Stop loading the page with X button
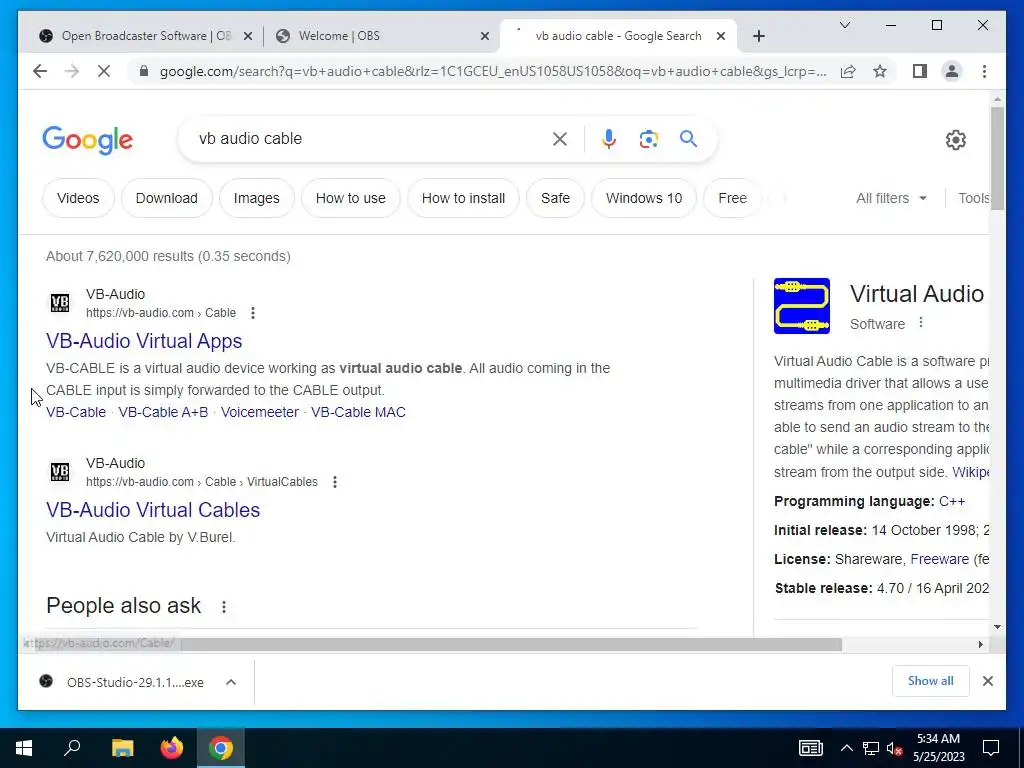 104,71
